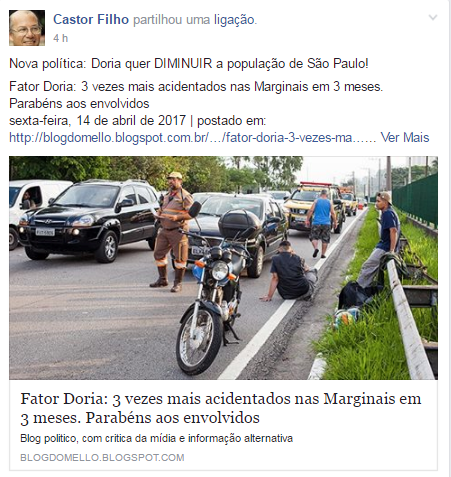
Task: Open Castor Filho's profile name link
Action: 91,20
